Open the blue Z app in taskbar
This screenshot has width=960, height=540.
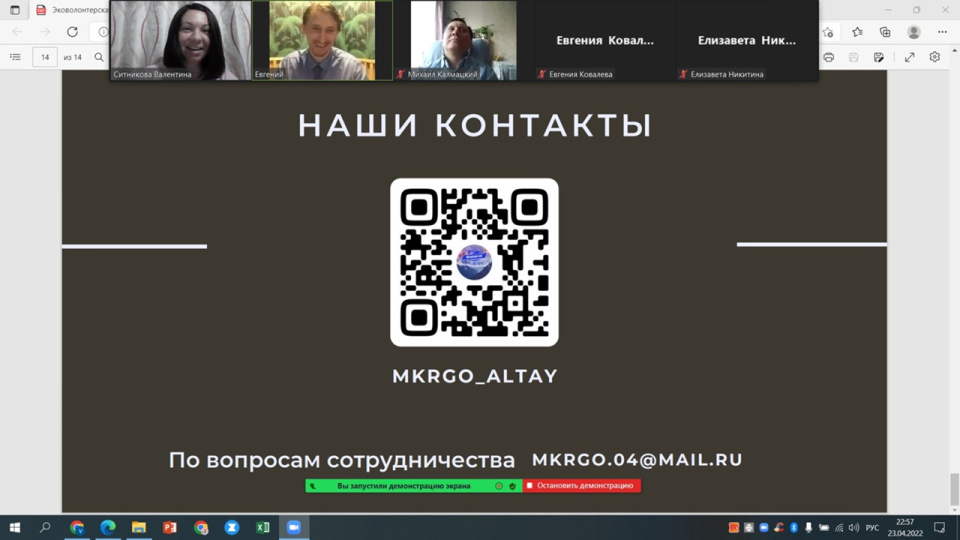(231, 527)
